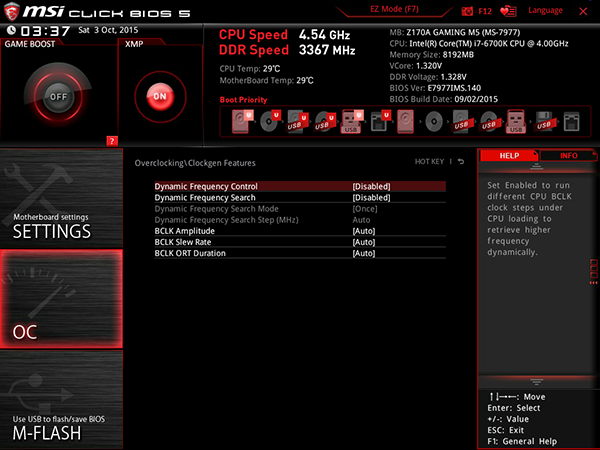
Task: Toggle the Game Boost OFF knob
Action: tap(58, 97)
